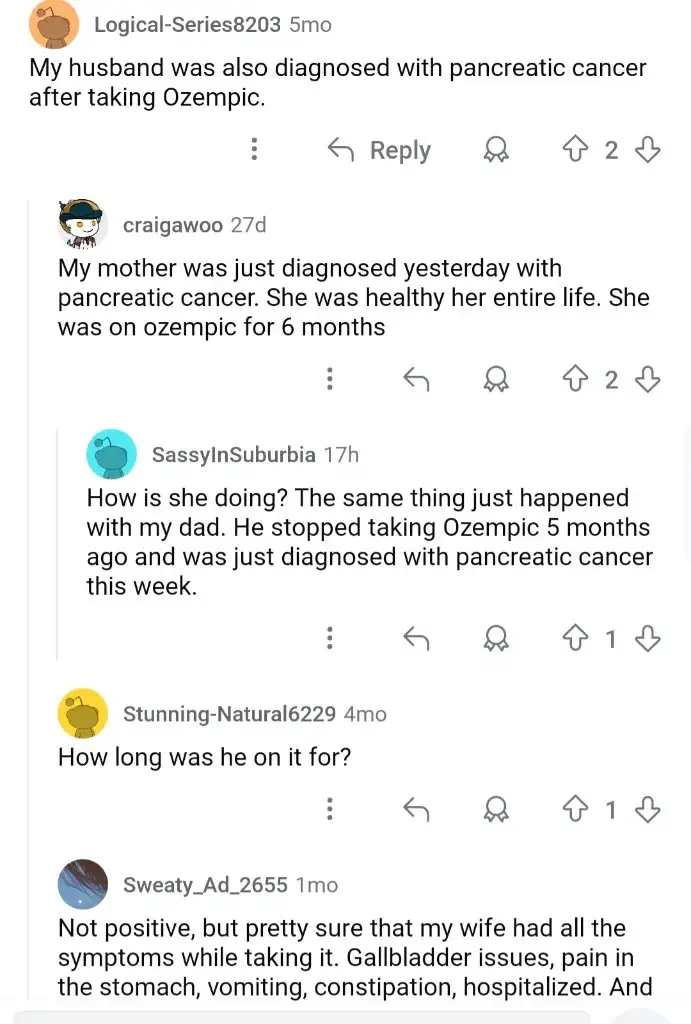Reply to SassyInSuburbia's comment with arrow icon
The width and height of the screenshot is (691, 1024).
tap(415, 638)
